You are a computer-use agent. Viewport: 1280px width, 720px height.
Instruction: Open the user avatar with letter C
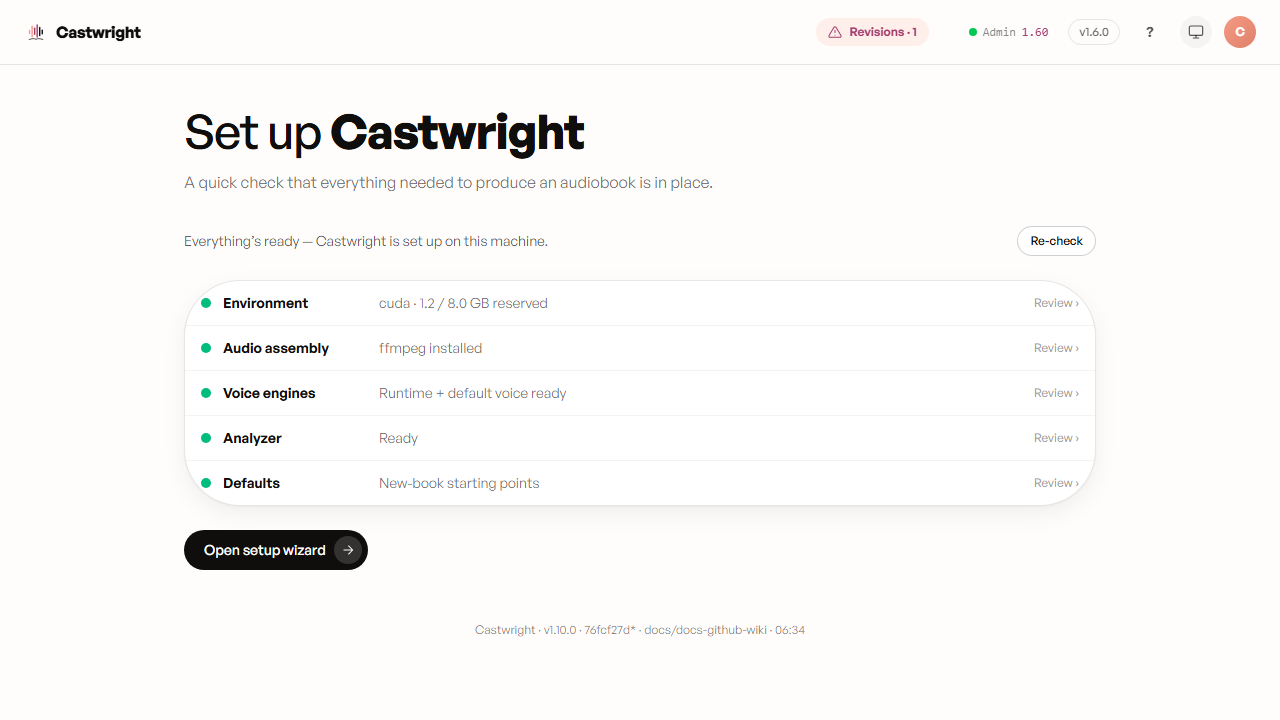pos(1240,32)
